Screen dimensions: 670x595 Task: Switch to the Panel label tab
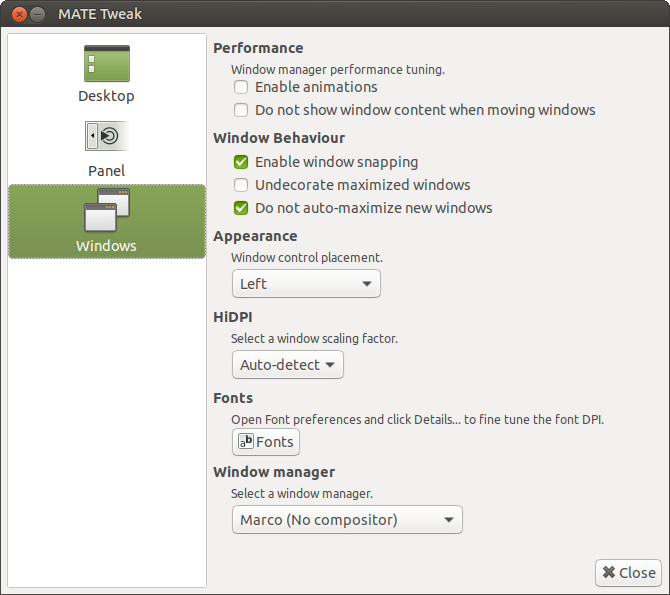(106, 171)
